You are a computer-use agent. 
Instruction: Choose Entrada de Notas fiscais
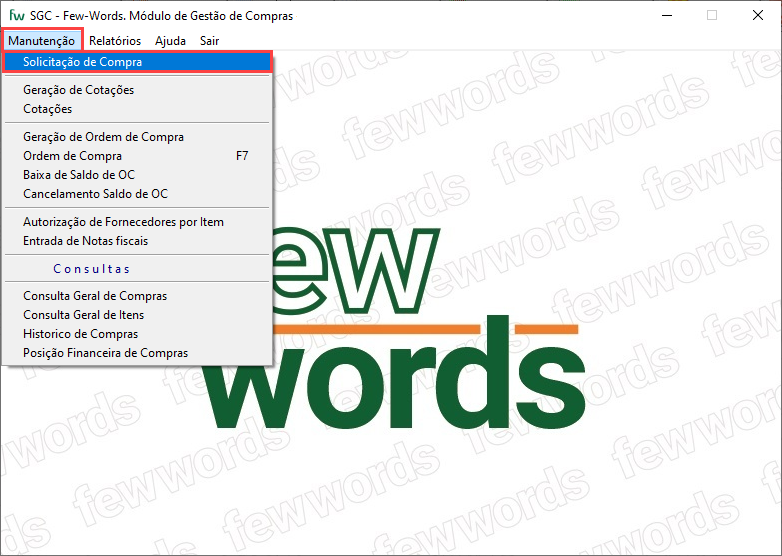[x=137, y=240]
